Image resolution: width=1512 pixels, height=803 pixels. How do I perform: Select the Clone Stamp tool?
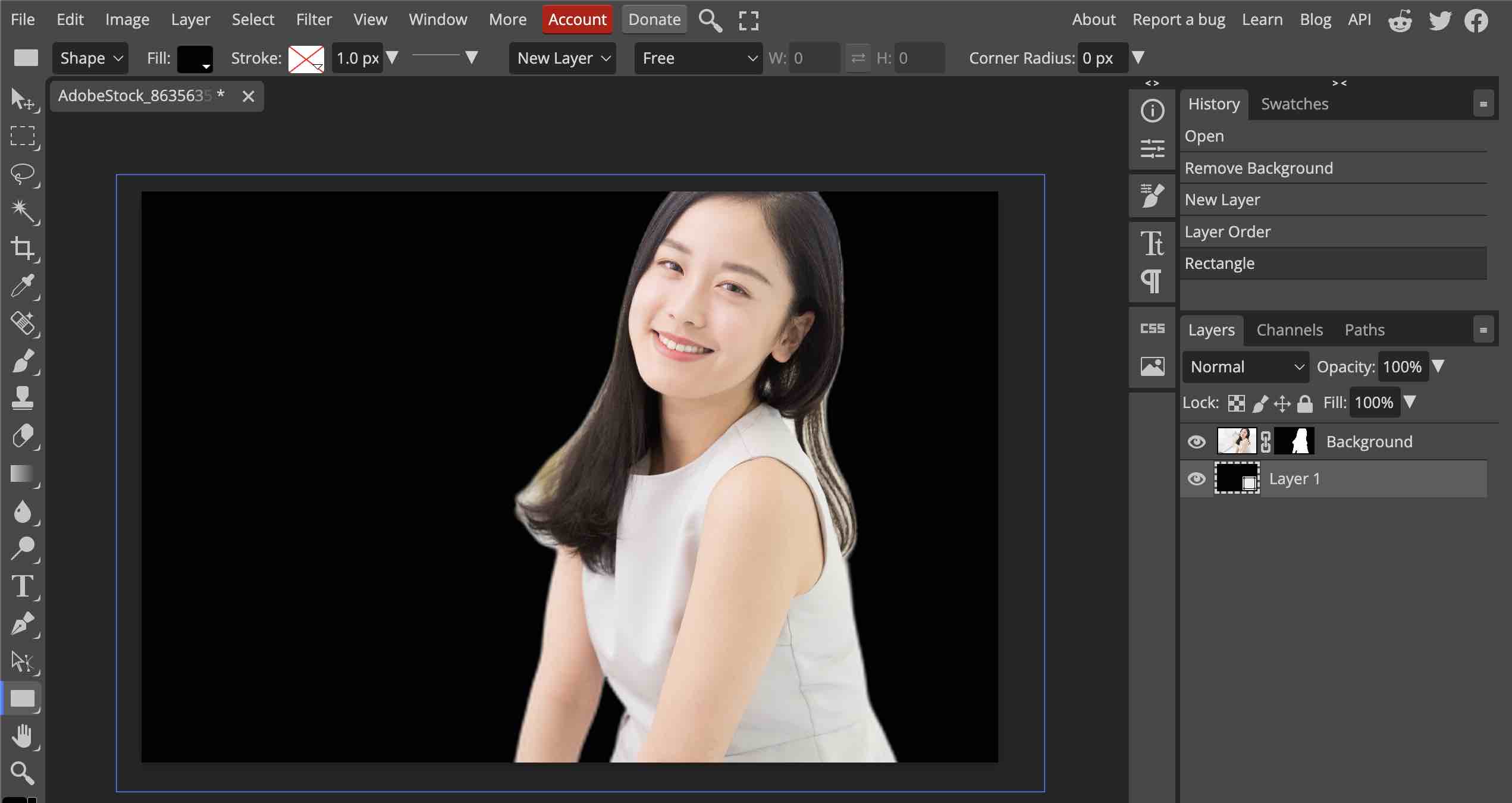[23, 398]
